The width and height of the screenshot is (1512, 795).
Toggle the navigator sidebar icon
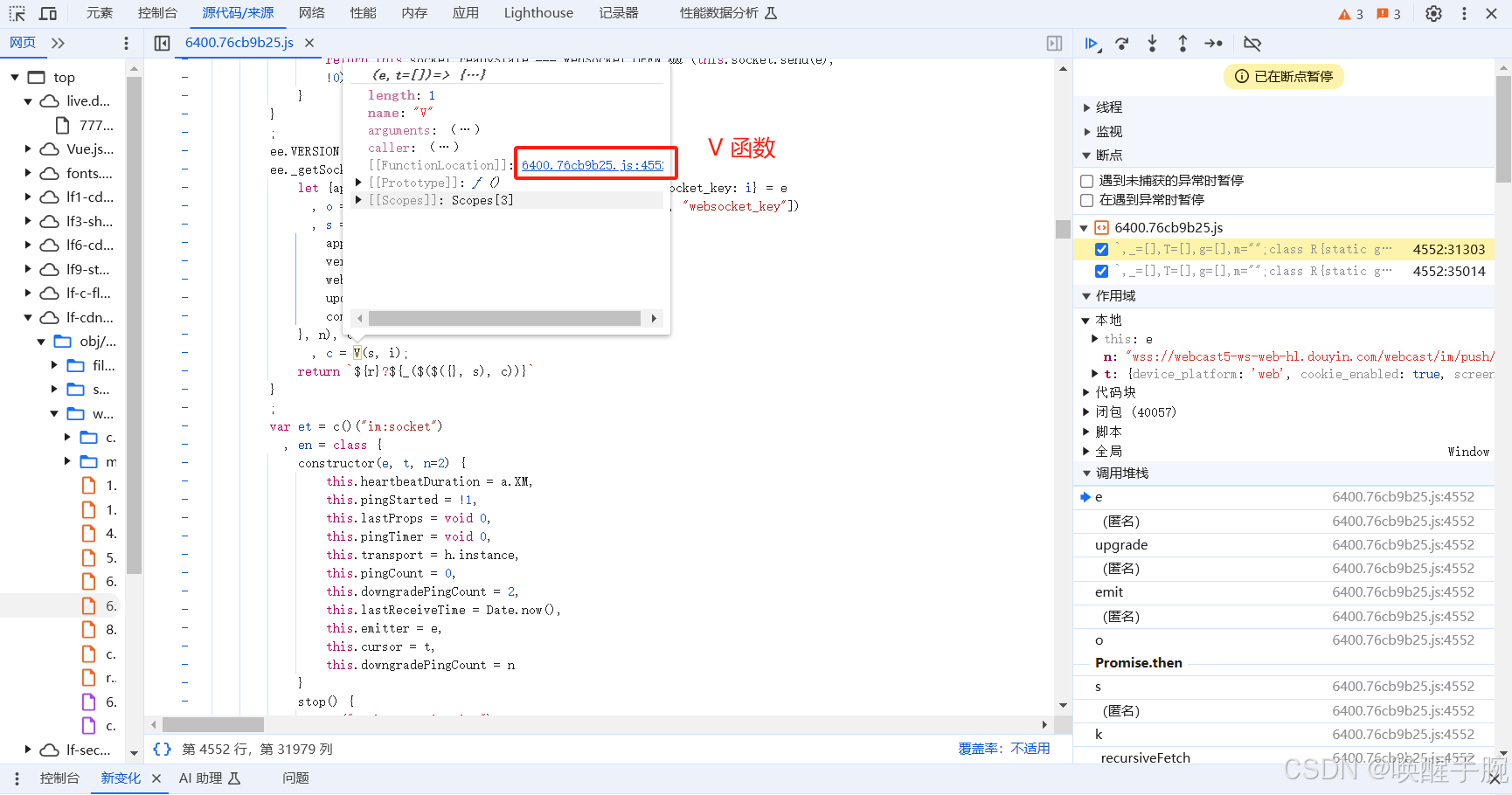coord(162,43)
